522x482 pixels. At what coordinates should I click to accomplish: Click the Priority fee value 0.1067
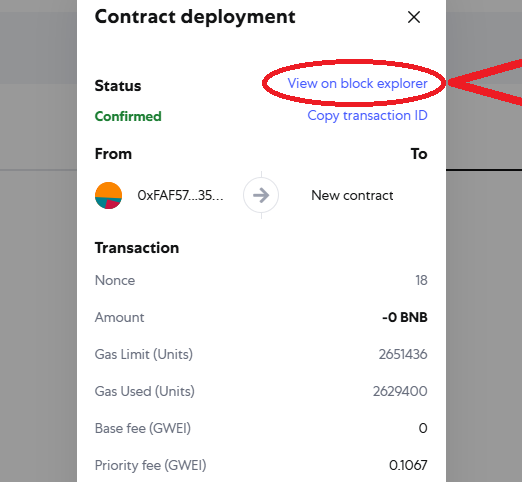pos(408,465)
